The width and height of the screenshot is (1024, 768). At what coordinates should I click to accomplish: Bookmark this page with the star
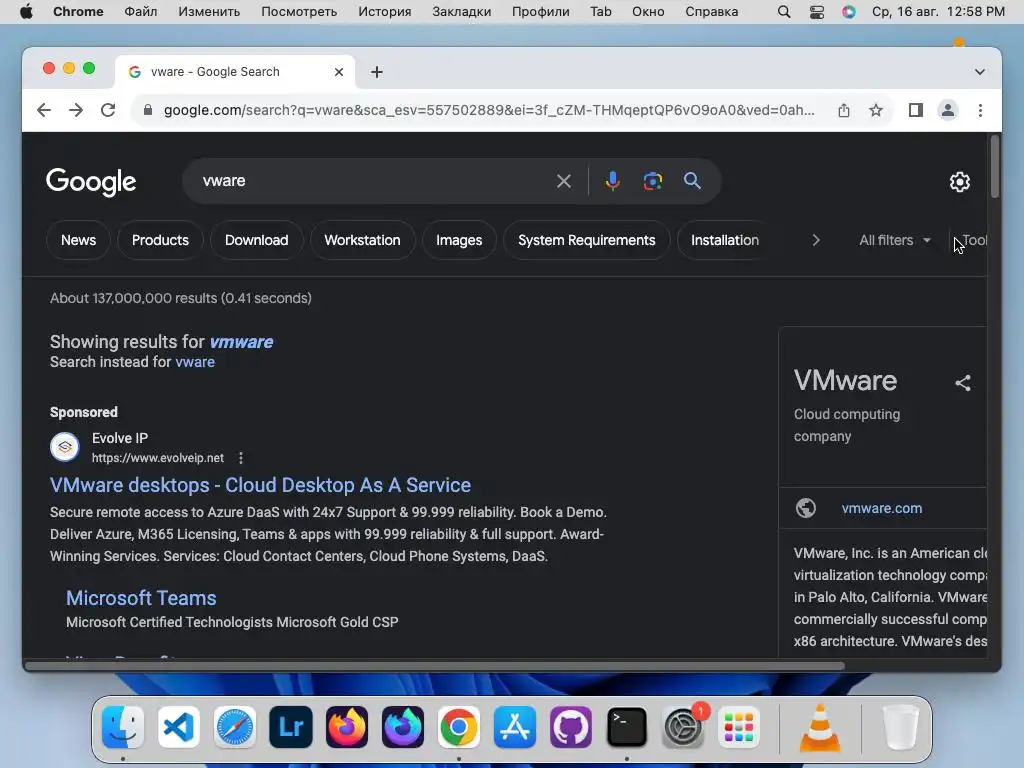tap(876, 110)
